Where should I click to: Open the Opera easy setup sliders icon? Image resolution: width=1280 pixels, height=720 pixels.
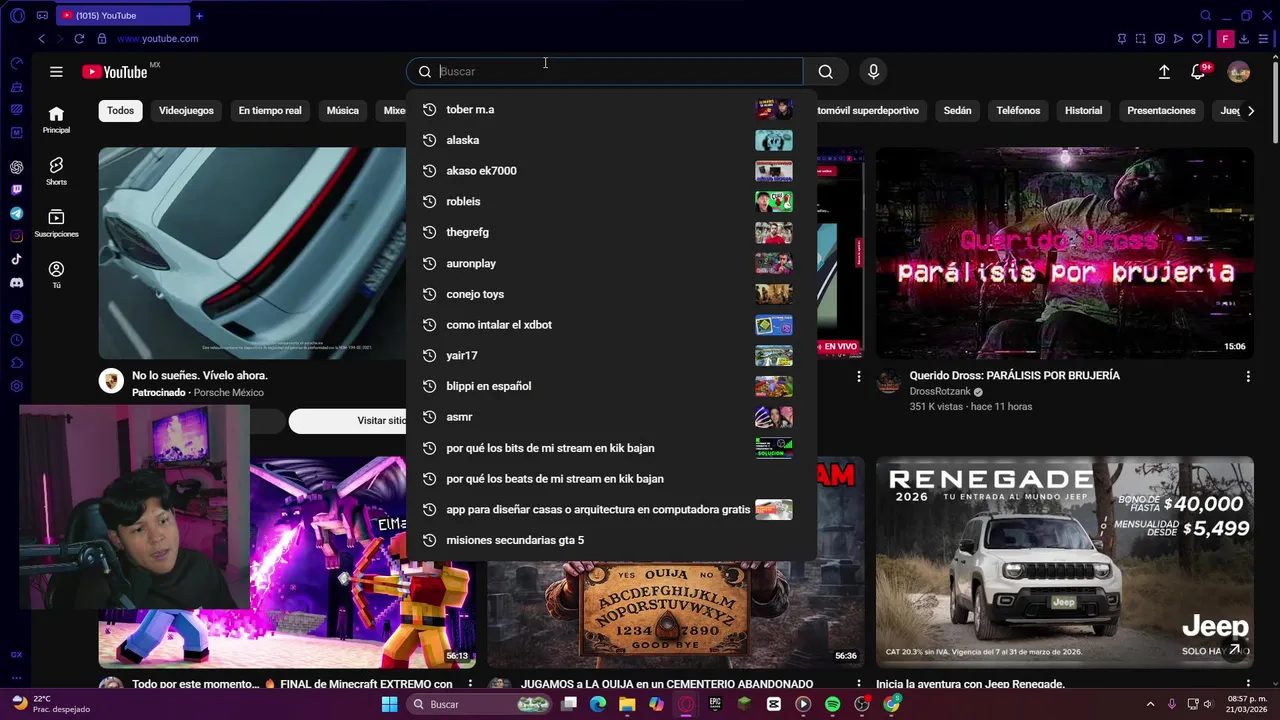1263,39
